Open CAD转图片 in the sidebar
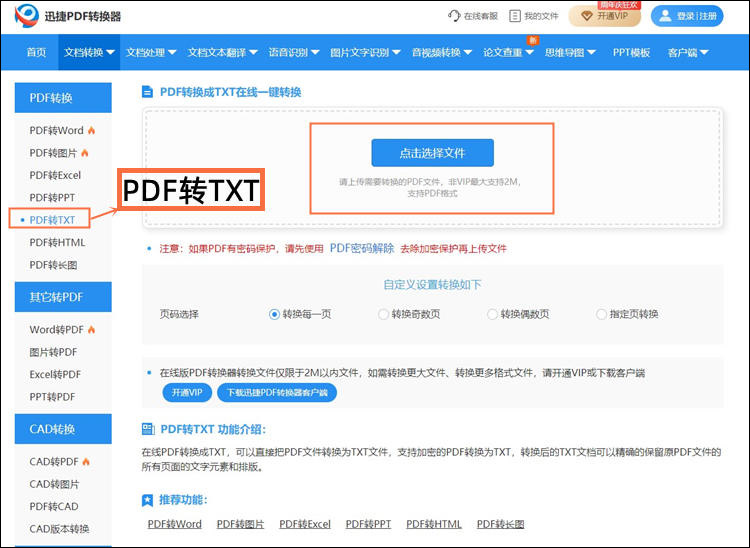 pos(54,484)
